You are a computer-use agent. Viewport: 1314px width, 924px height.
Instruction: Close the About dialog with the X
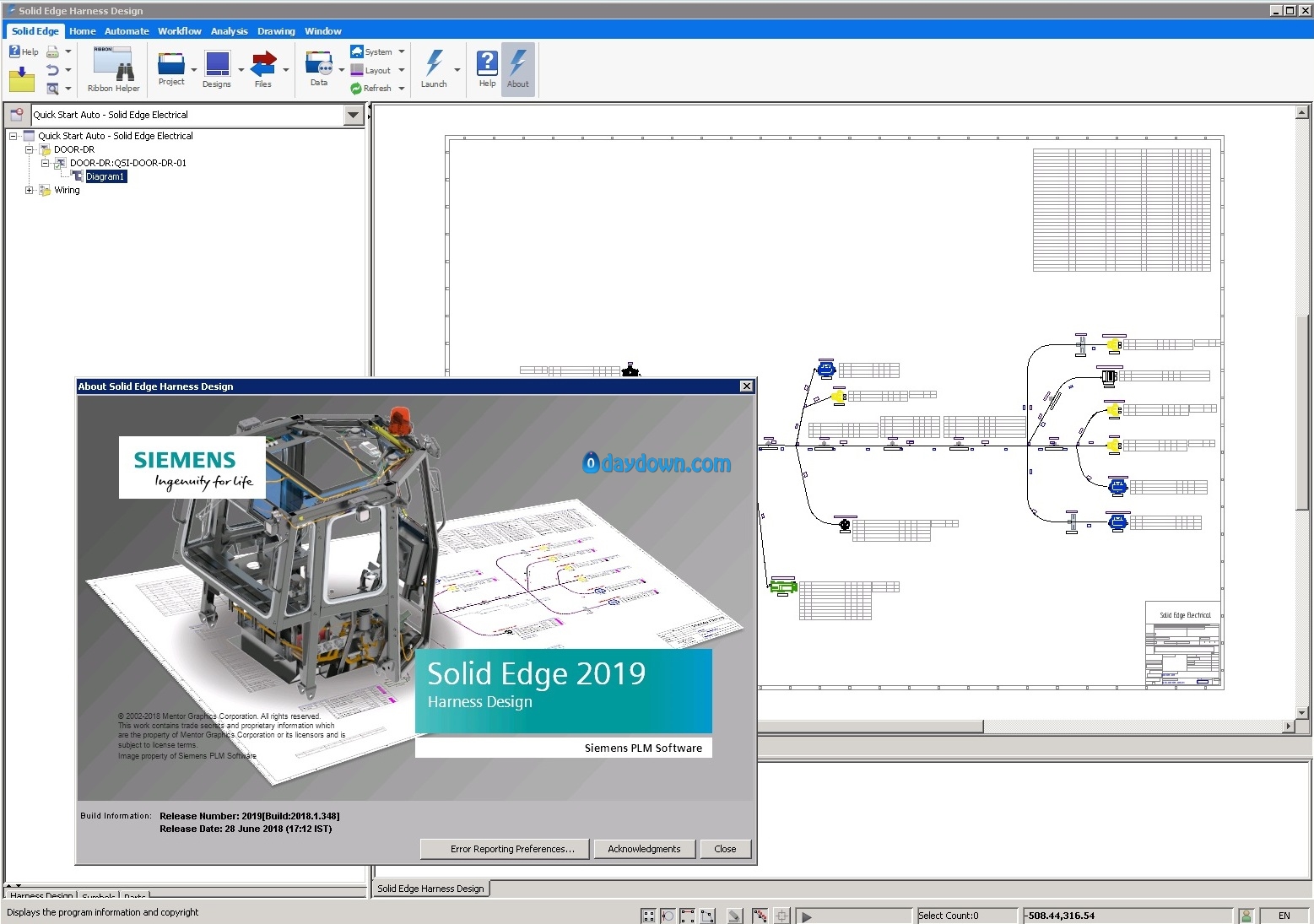[746, 386]
